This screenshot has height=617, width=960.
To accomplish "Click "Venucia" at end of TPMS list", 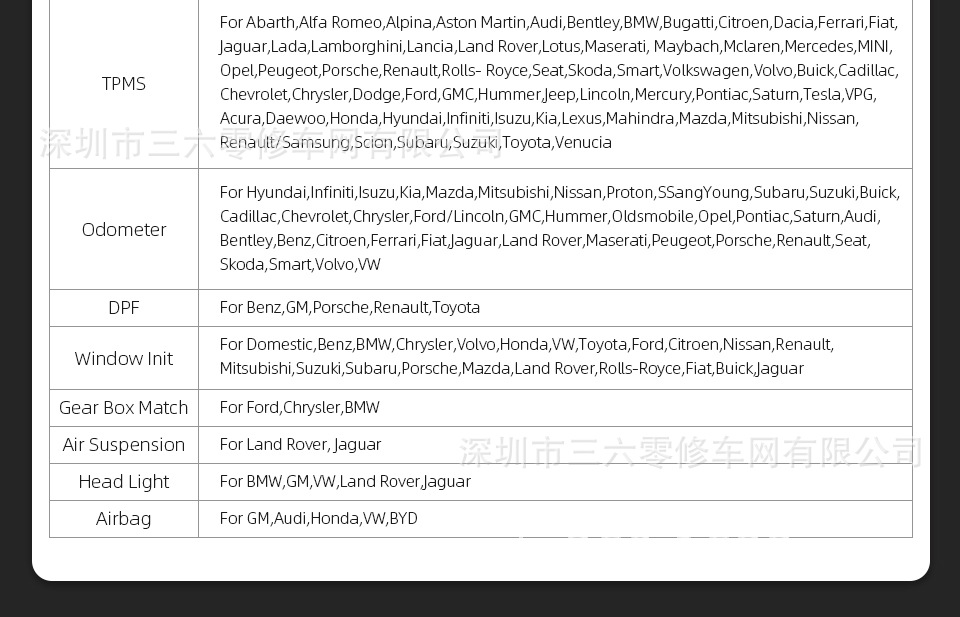I will [x=584, y=143].
